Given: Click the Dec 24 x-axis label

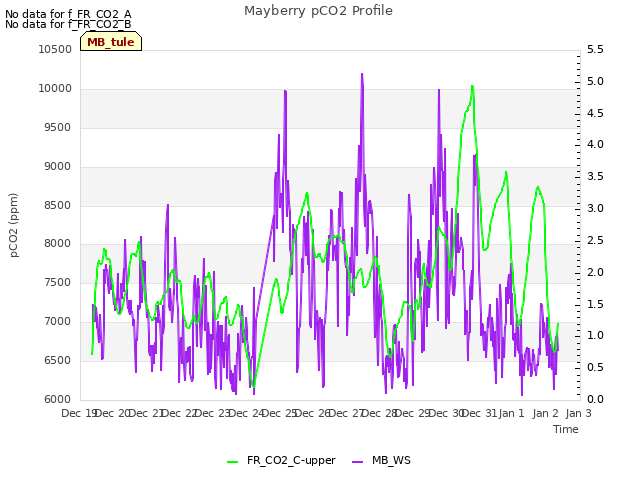Looking at the screenshot, I should click(246, 413).
